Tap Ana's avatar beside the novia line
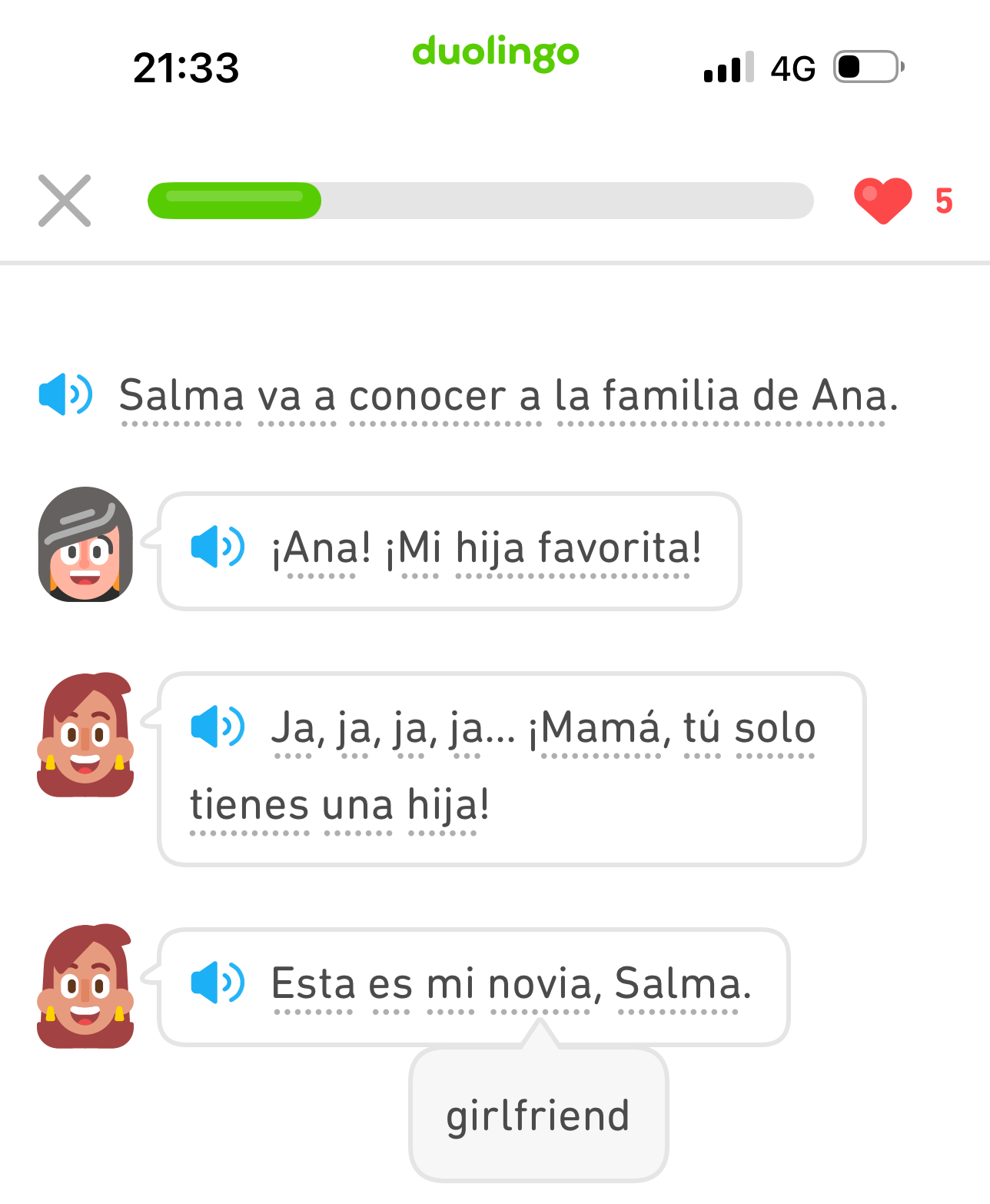Viewport: 990px width, 1204px height. tap(85, 986)
